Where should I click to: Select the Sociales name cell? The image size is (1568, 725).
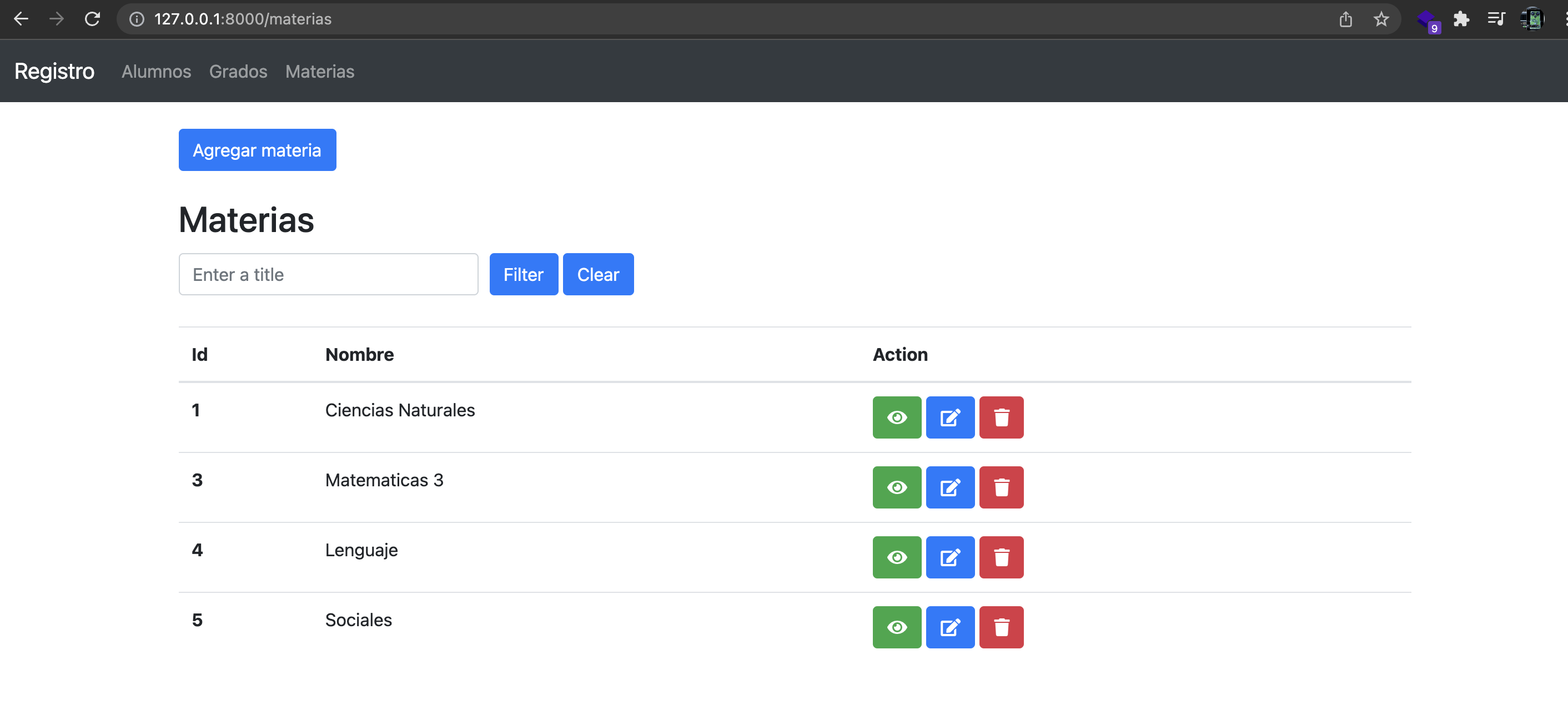coord(359,620)
